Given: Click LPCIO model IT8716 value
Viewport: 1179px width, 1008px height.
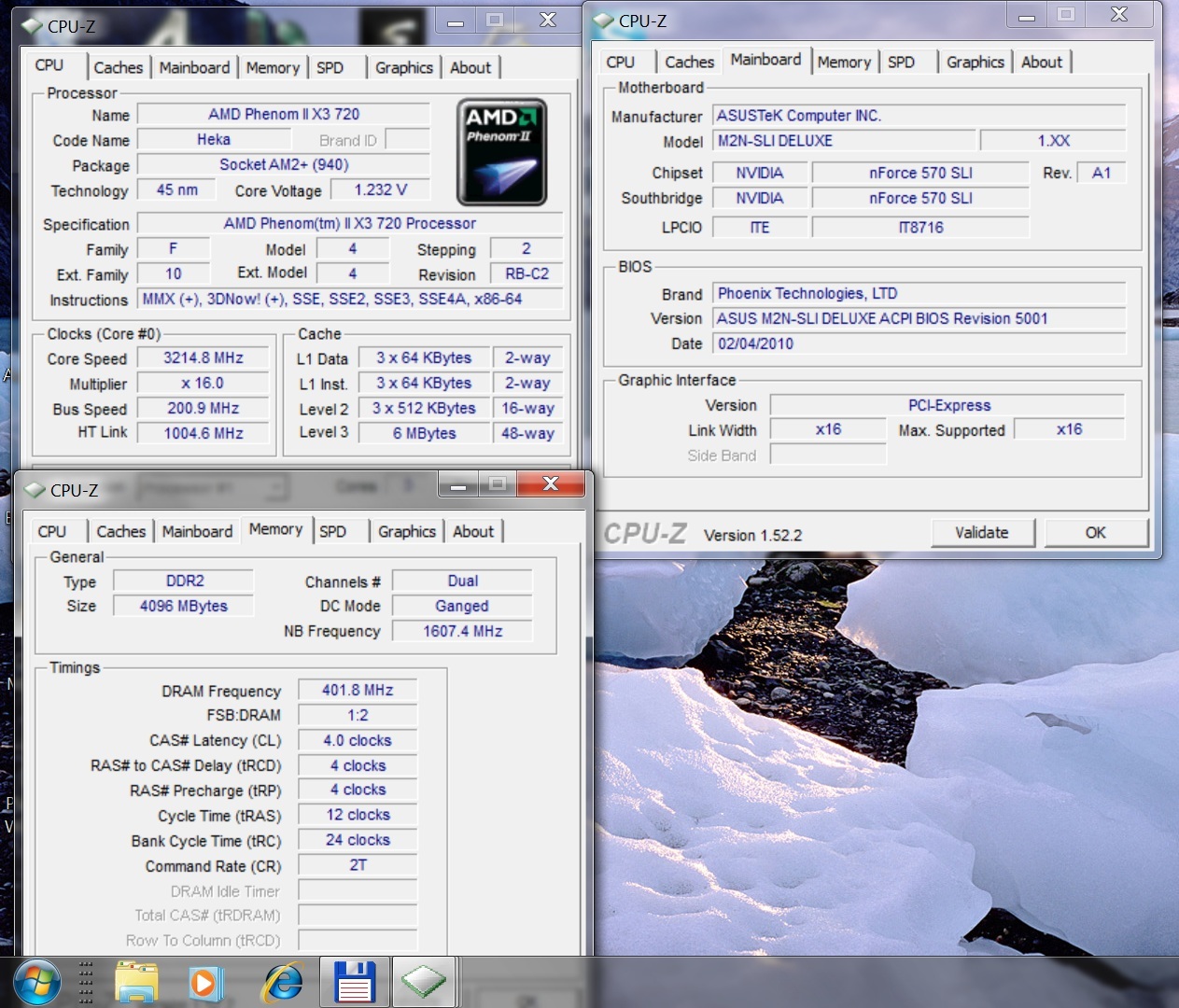Looking at the screenshot, I should point(920,228).
